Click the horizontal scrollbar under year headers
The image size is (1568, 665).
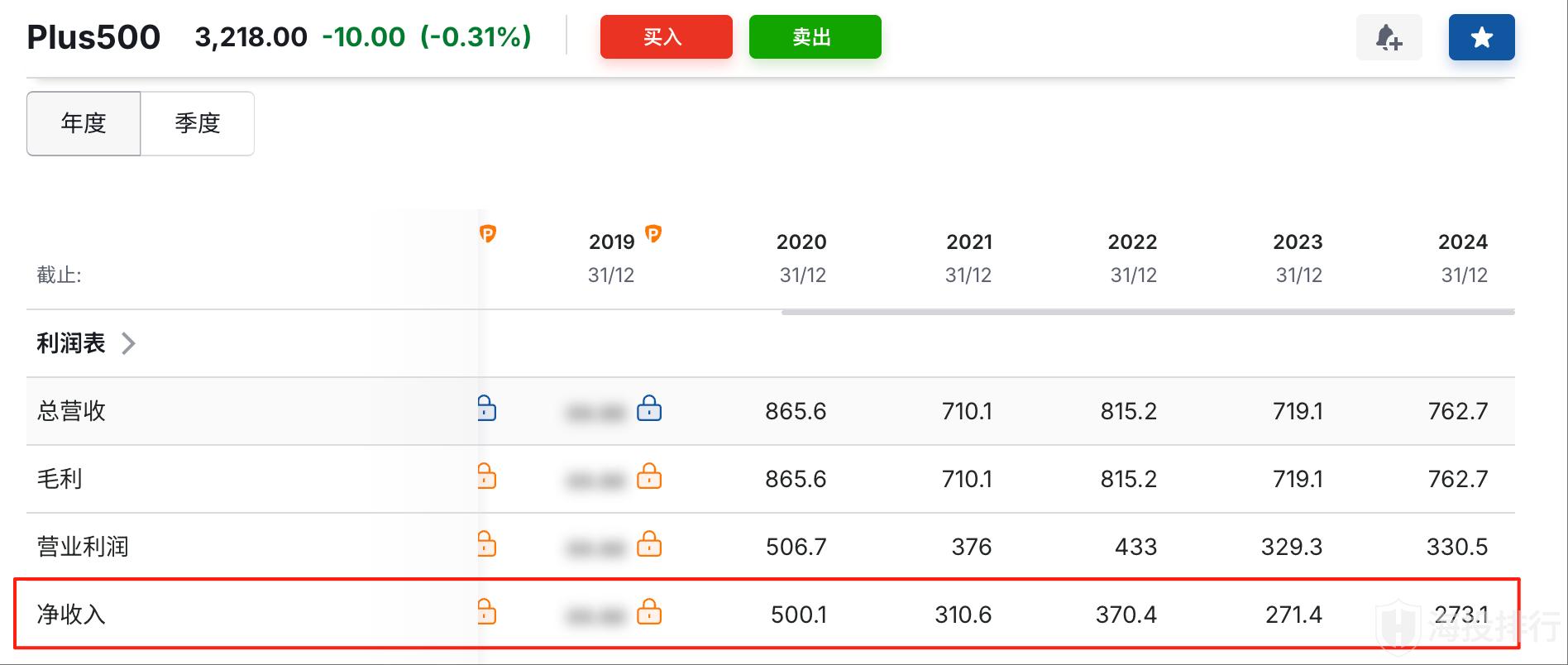click(1147, 313)
